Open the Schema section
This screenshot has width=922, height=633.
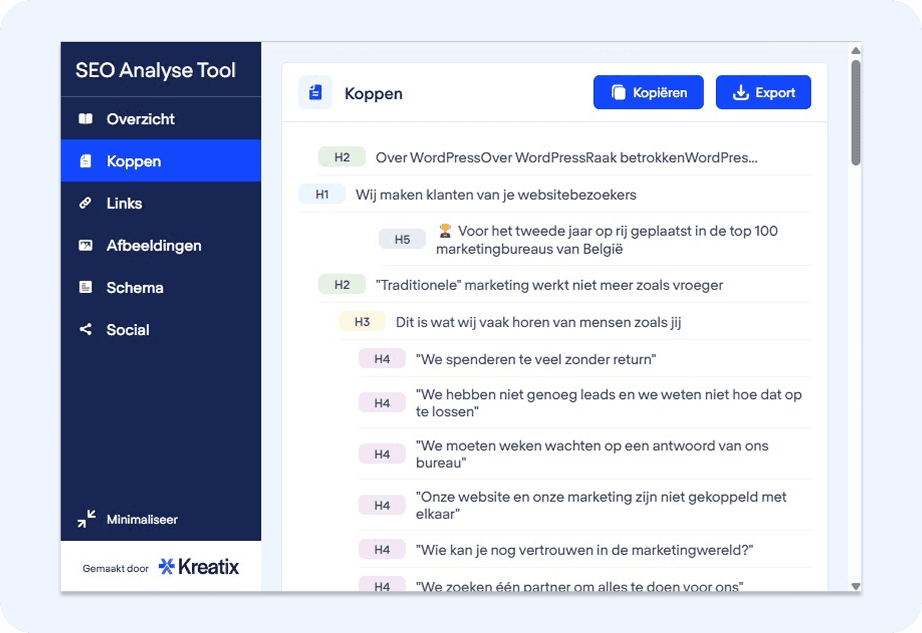(x=135, y=287)
